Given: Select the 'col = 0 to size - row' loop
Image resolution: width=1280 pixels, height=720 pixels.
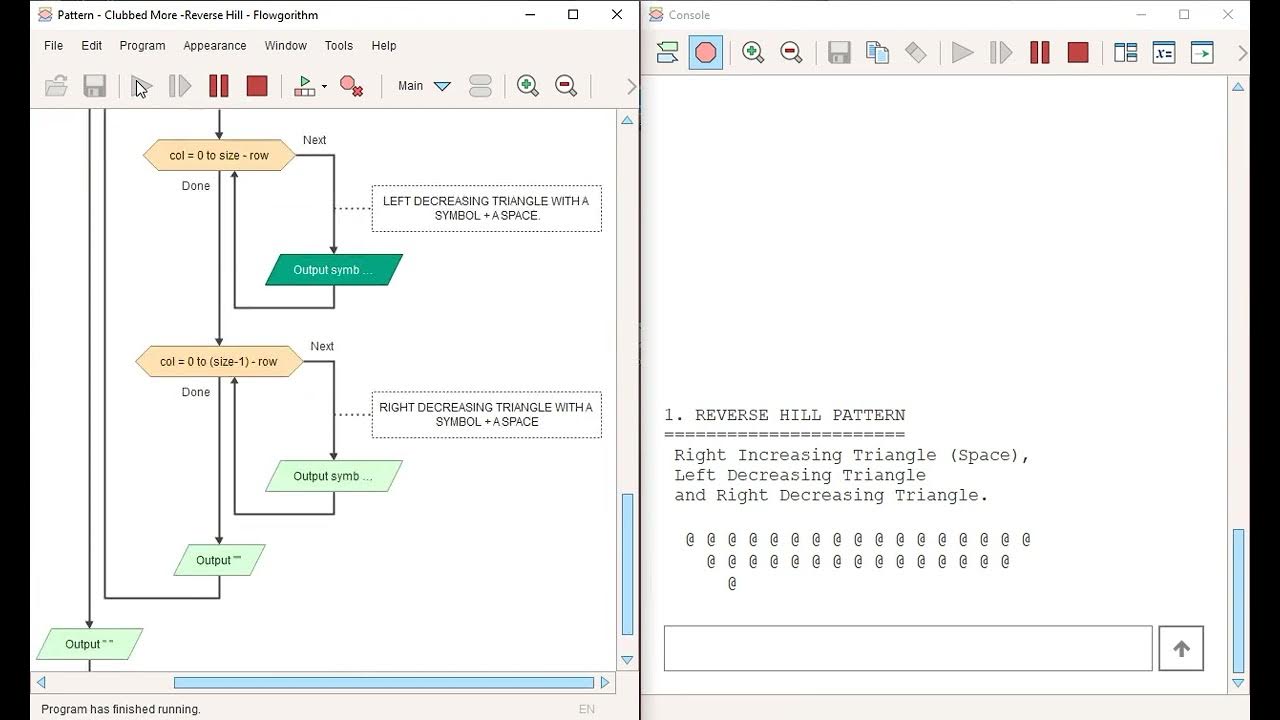Looking at the screenshot, I should pyautogui.click(x=219, y=156).
